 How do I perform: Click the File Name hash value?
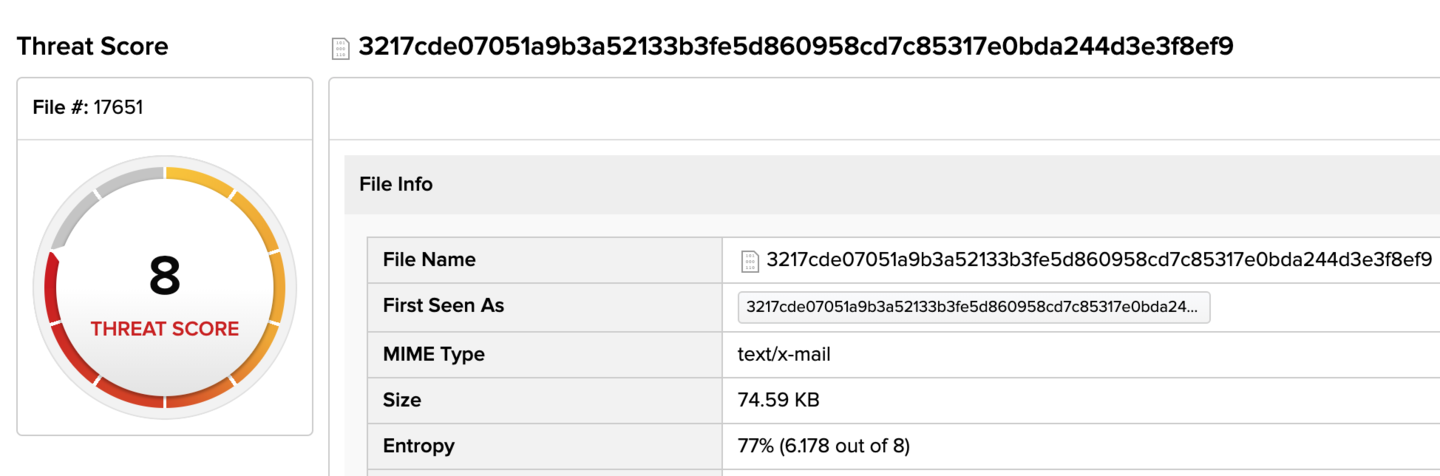(1099, 260)
